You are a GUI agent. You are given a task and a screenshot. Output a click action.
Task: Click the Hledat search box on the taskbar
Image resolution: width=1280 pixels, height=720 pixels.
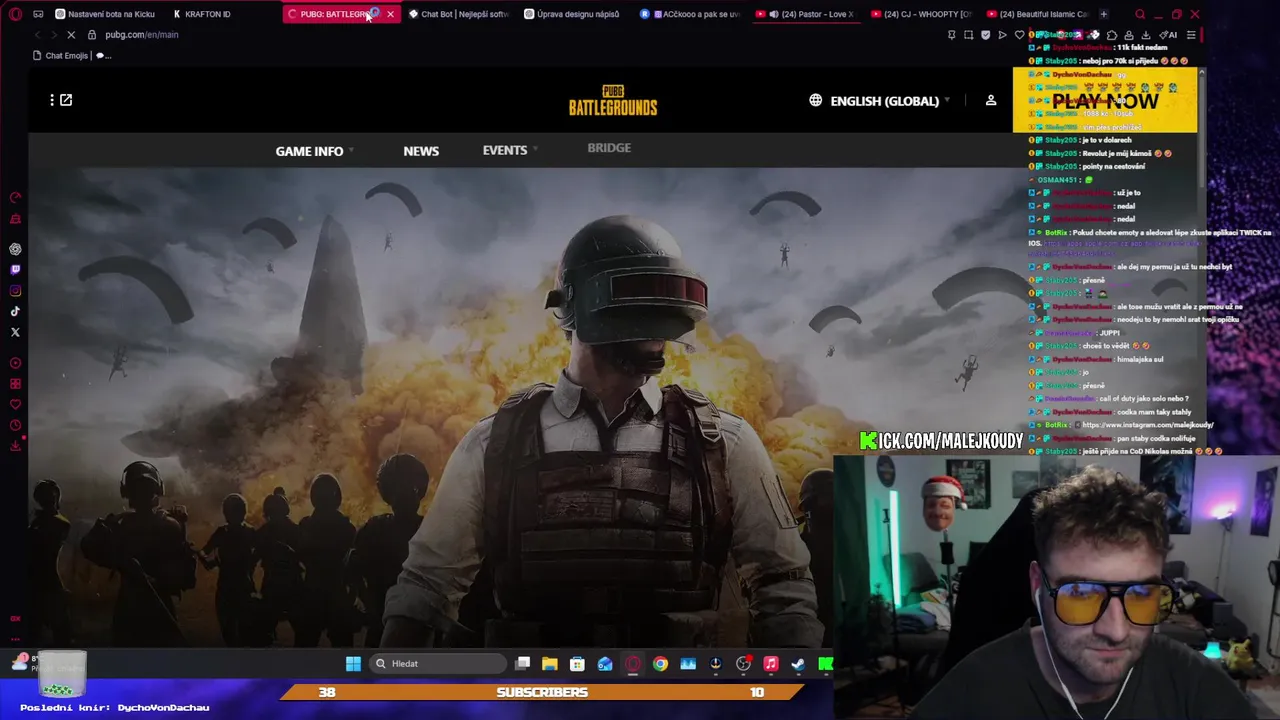pyautogui.click(x=438, y=663)
